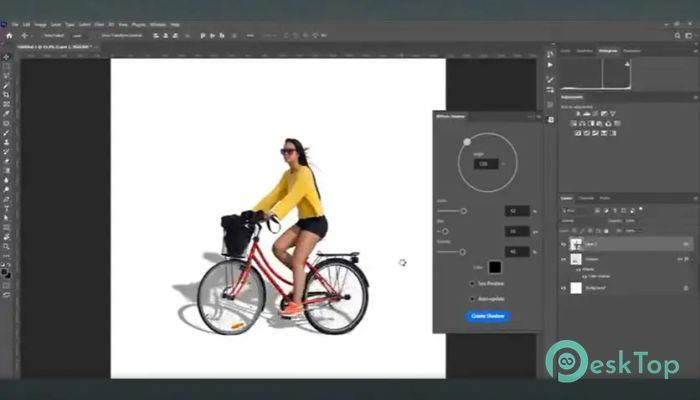
Task: Open the Actions play icon in collapsed dock
Action: (550, 65)
